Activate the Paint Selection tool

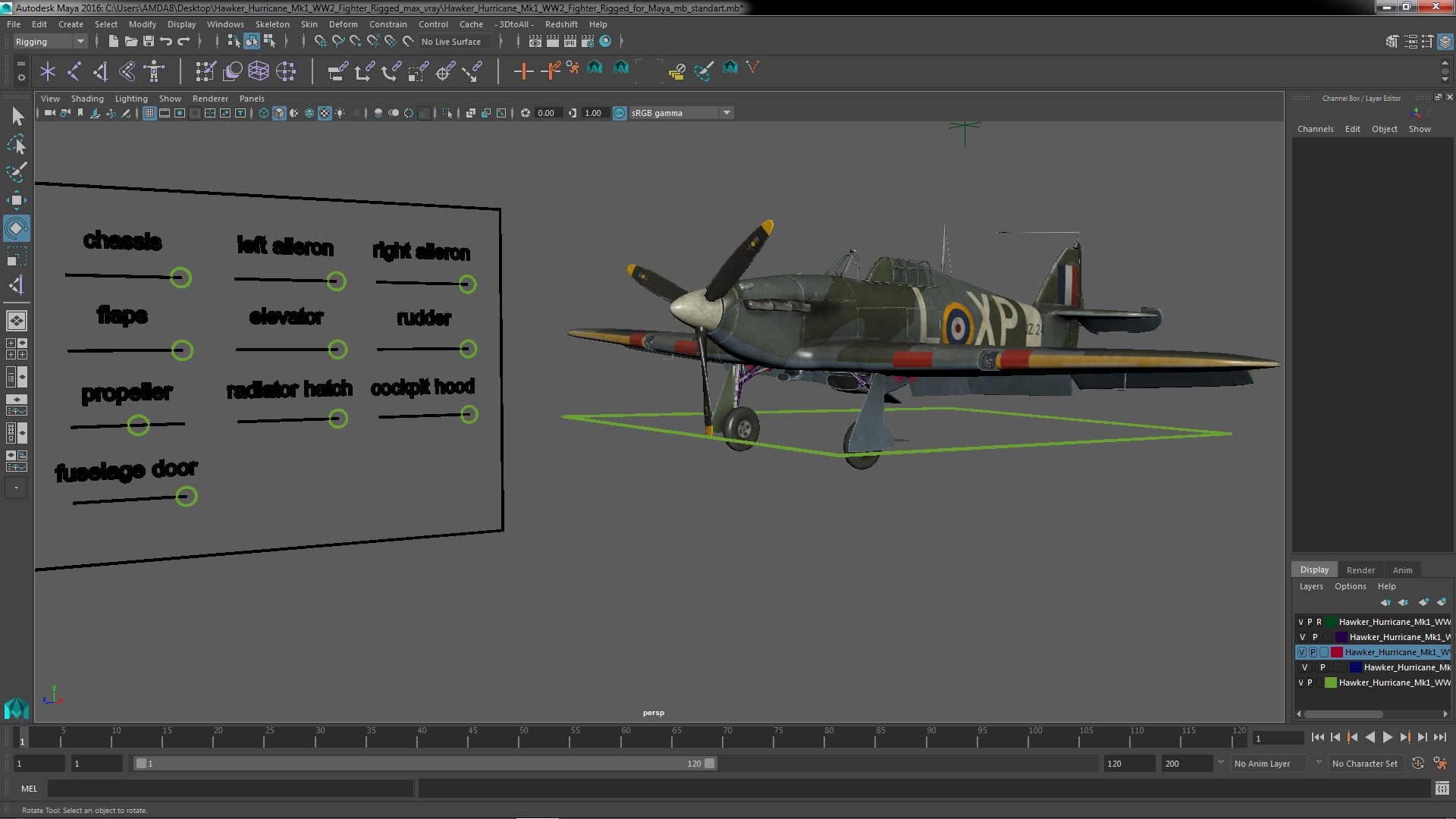[17, 172]
